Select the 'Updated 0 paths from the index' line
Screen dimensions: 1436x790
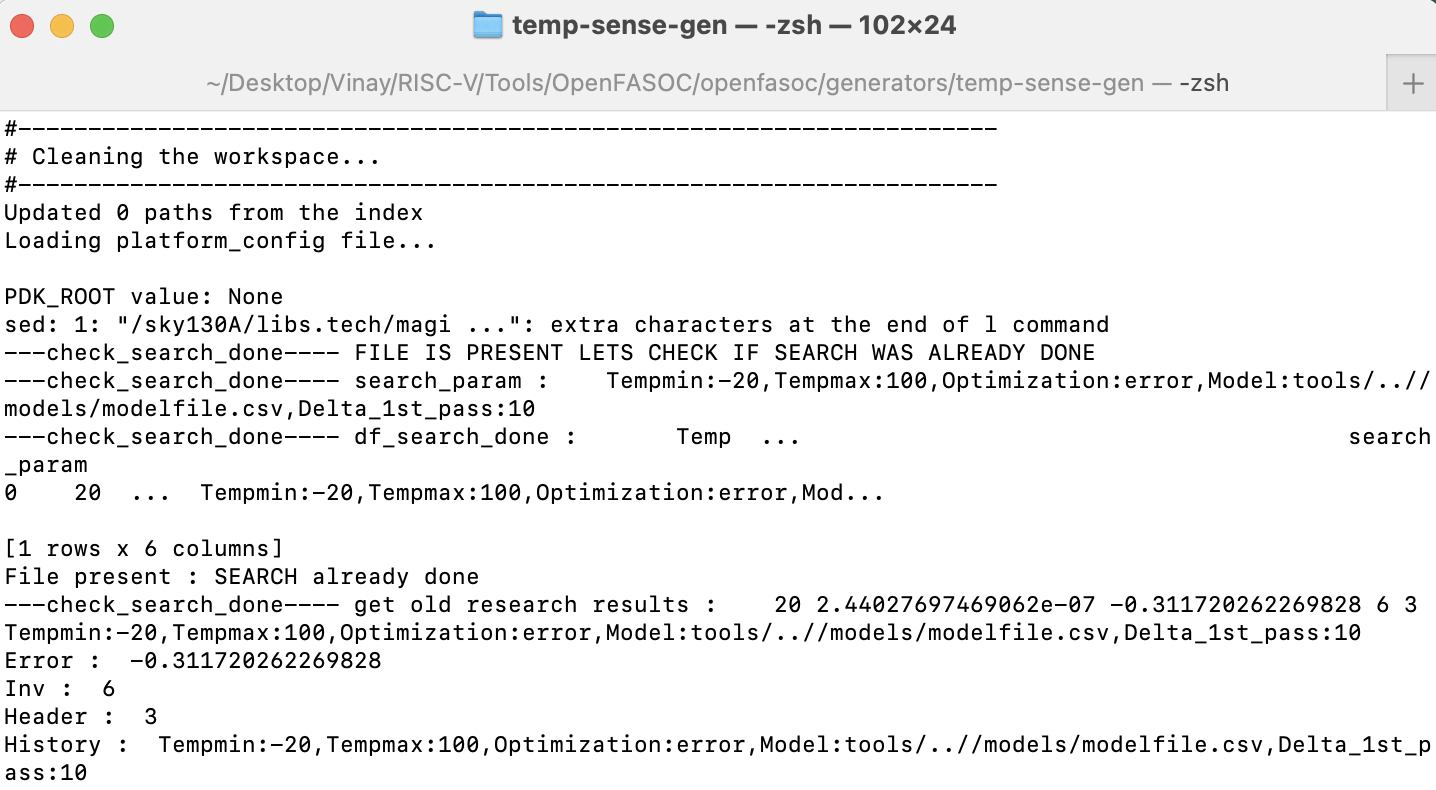coord(214,212)
